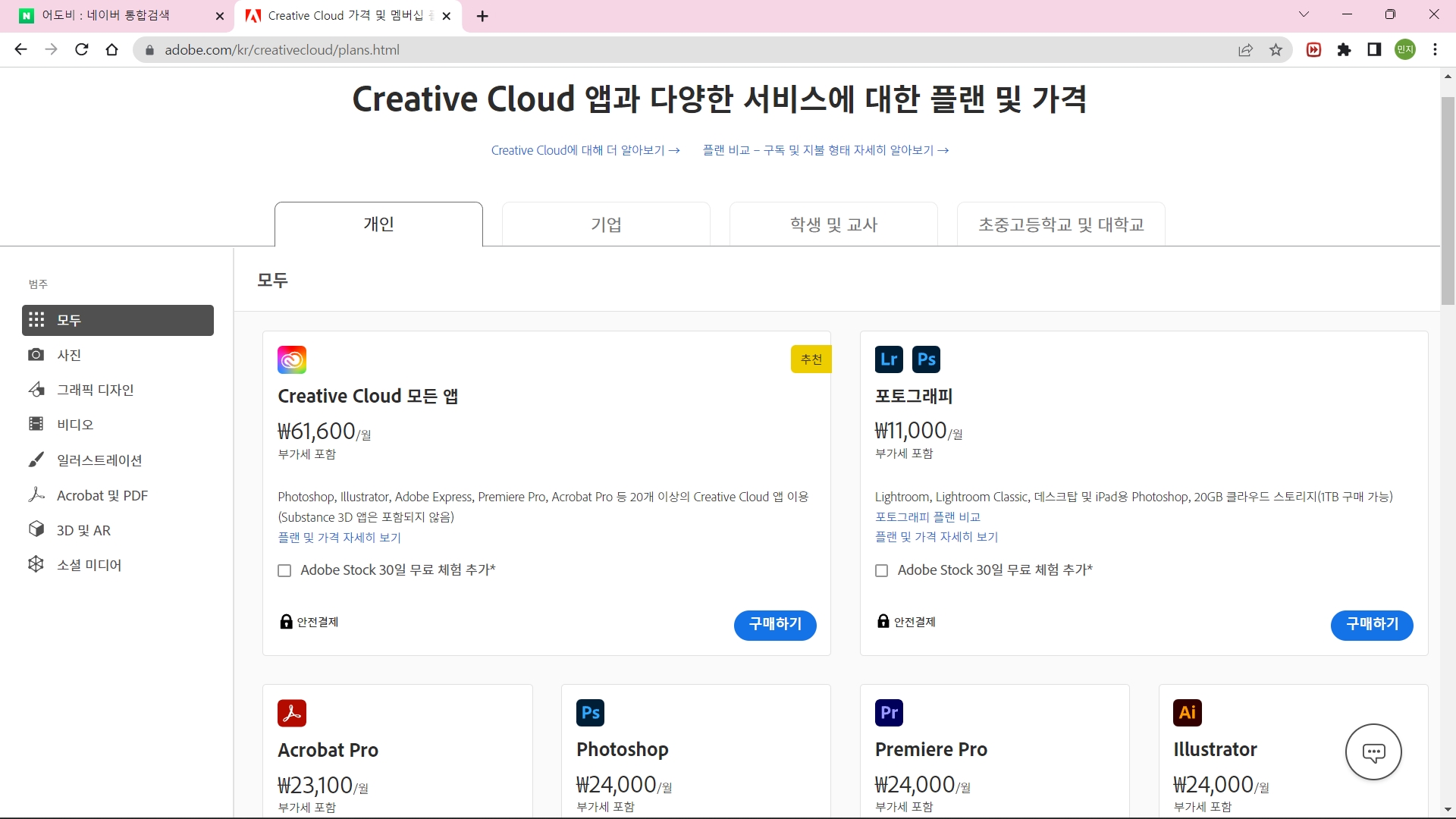Click the scrollbar down arrow
This screenshot has height=819, width=1456.
pos(1448,810)
